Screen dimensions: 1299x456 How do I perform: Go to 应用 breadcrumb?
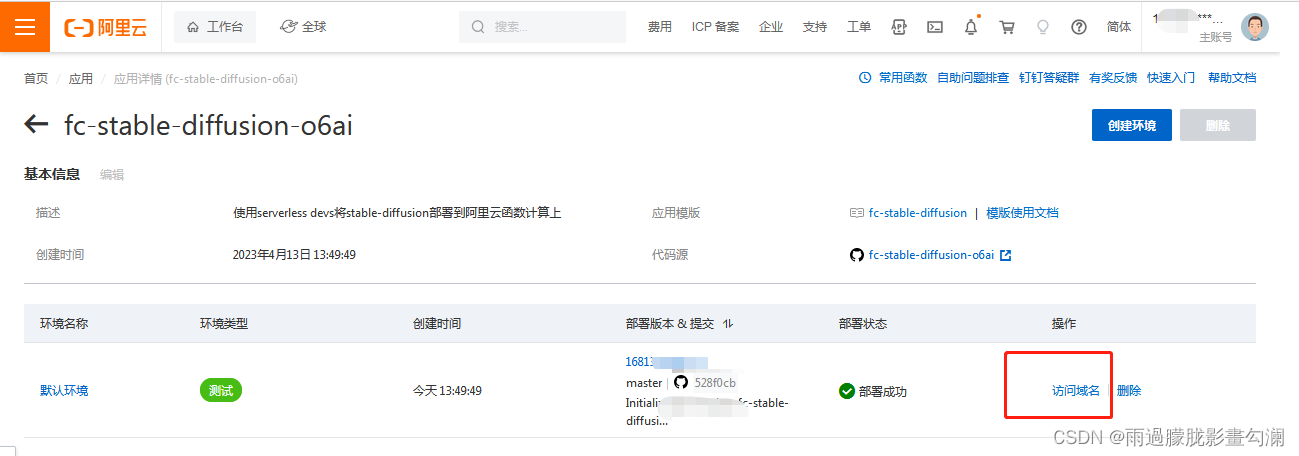[81, 78]
